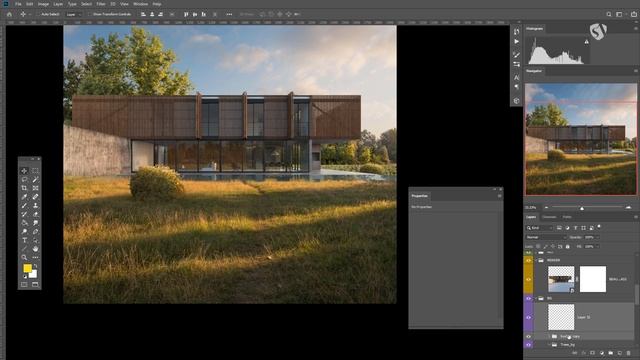Viewport: 640px width, 360px height.
Task: Select the white layer mask thumbnail
Action: (x=593, y=279)
